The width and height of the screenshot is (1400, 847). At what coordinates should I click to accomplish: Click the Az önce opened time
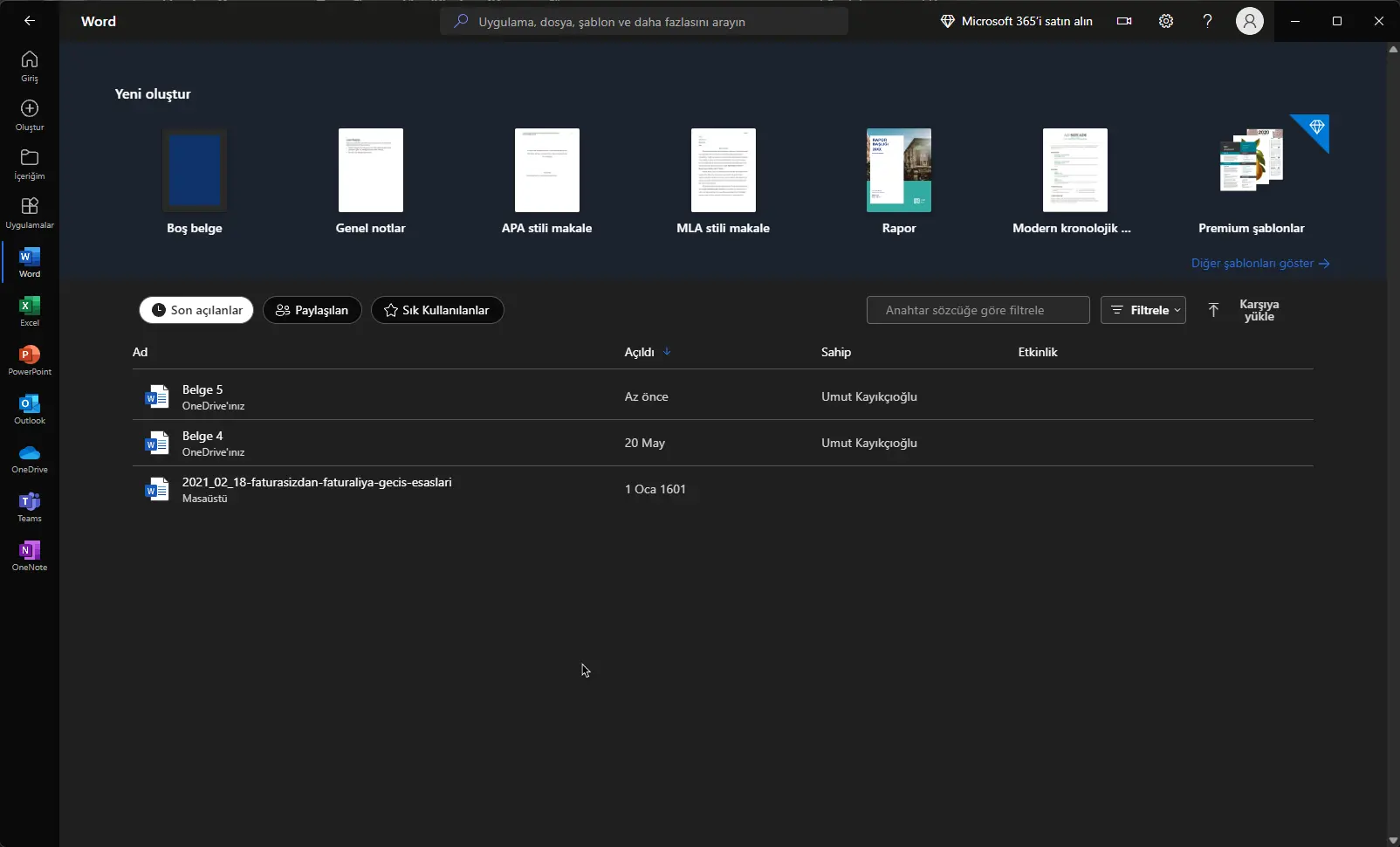coord(647,396)
